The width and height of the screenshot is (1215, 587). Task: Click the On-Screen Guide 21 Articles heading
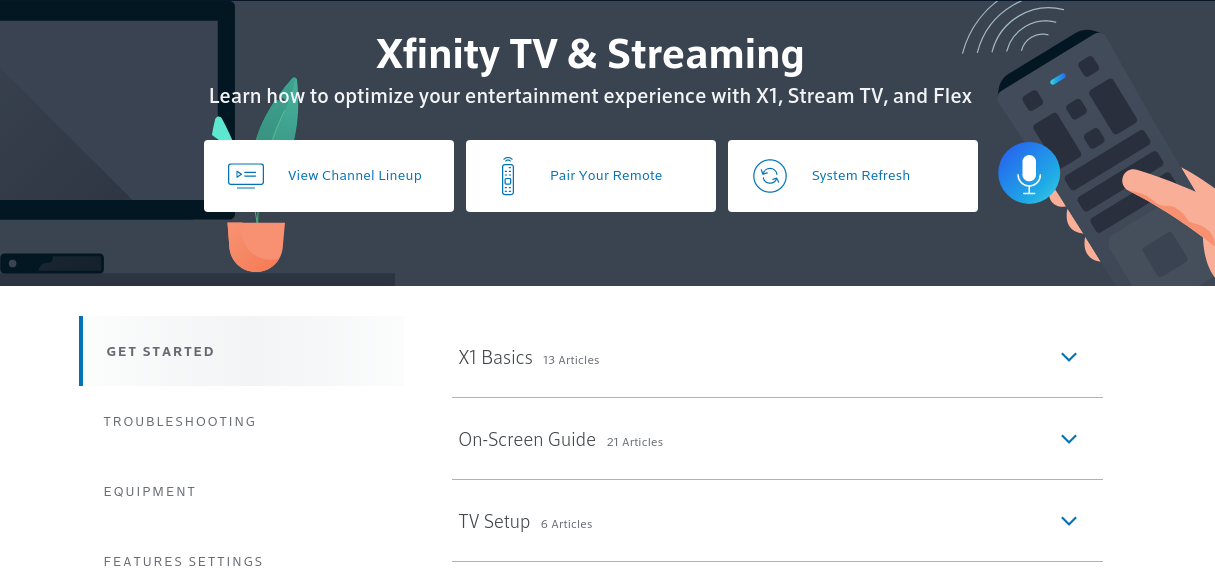click(527, 439)
